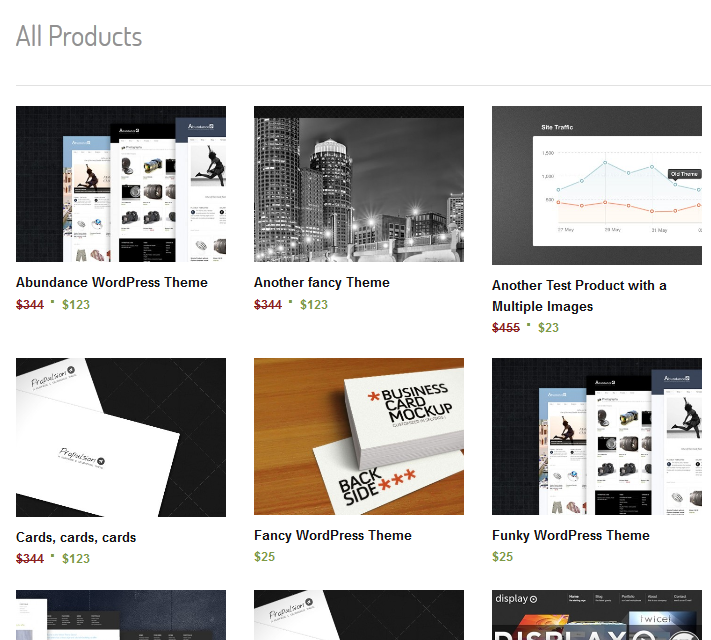
Task: Click the $123 price under Abundance WordPress Theme
Action: 76,305
